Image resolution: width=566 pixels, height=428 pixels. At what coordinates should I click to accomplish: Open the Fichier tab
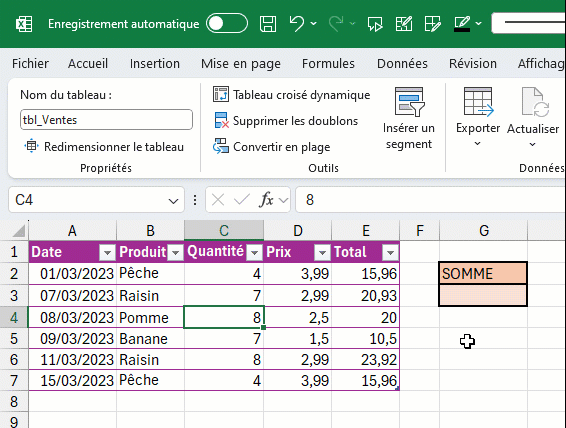[30, 64]
